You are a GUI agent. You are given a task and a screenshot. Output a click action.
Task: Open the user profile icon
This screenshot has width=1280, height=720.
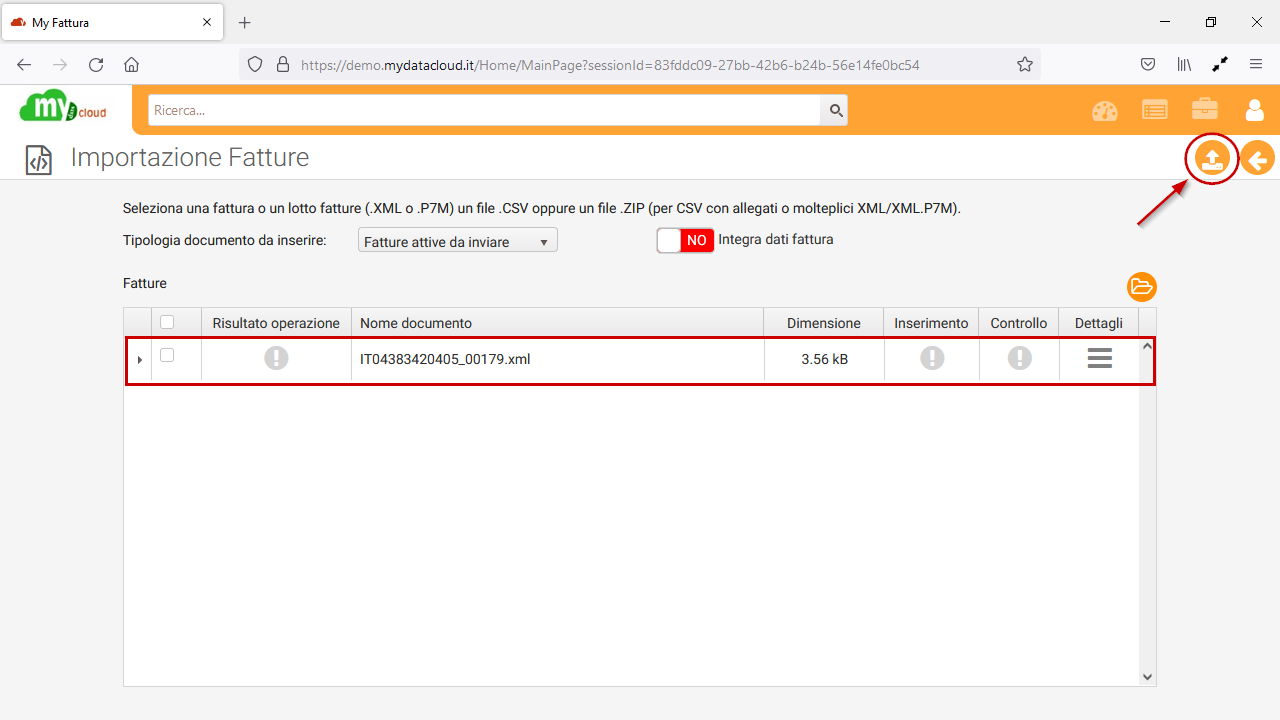1254,110
